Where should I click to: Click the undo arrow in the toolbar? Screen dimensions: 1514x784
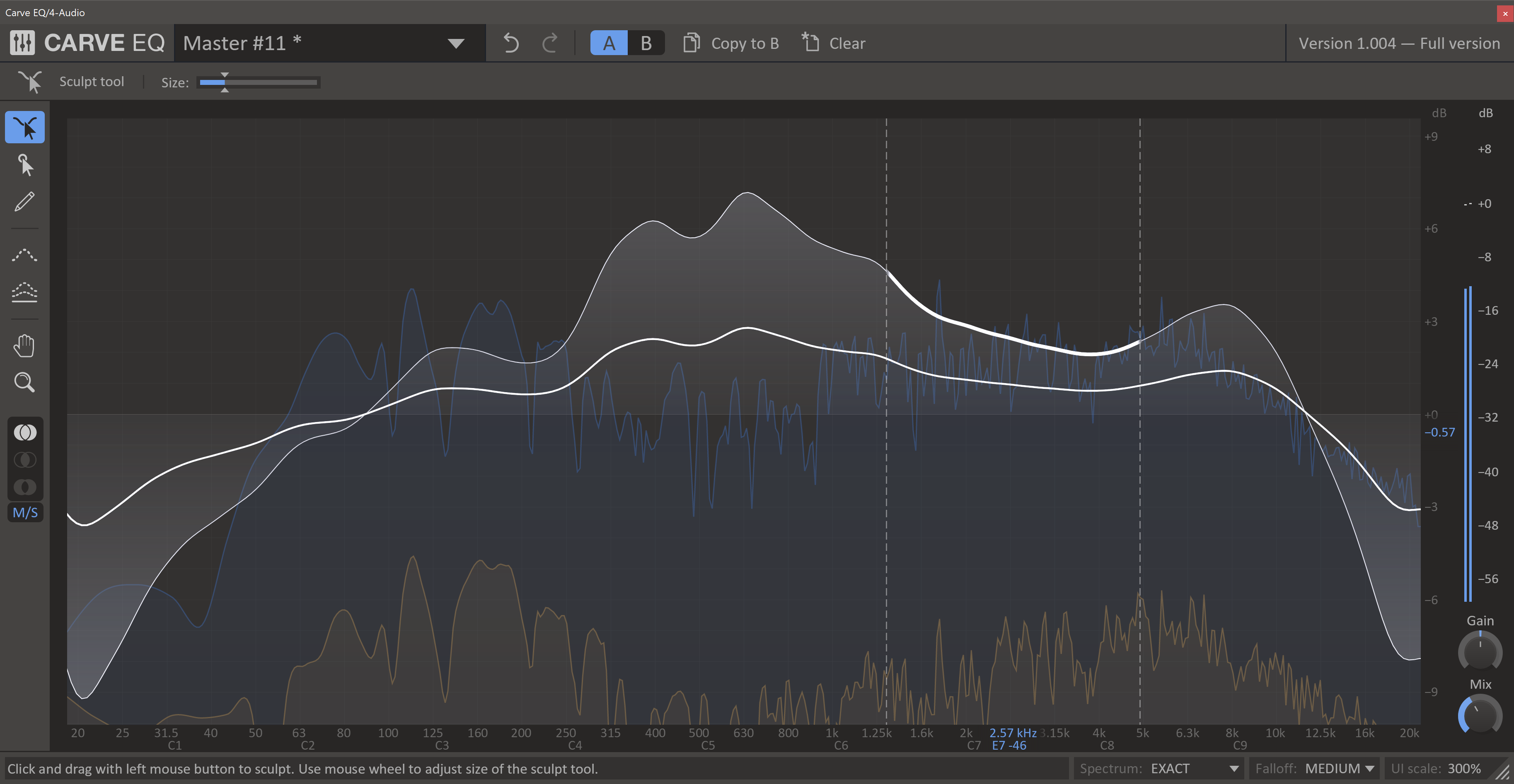(510, 42)
